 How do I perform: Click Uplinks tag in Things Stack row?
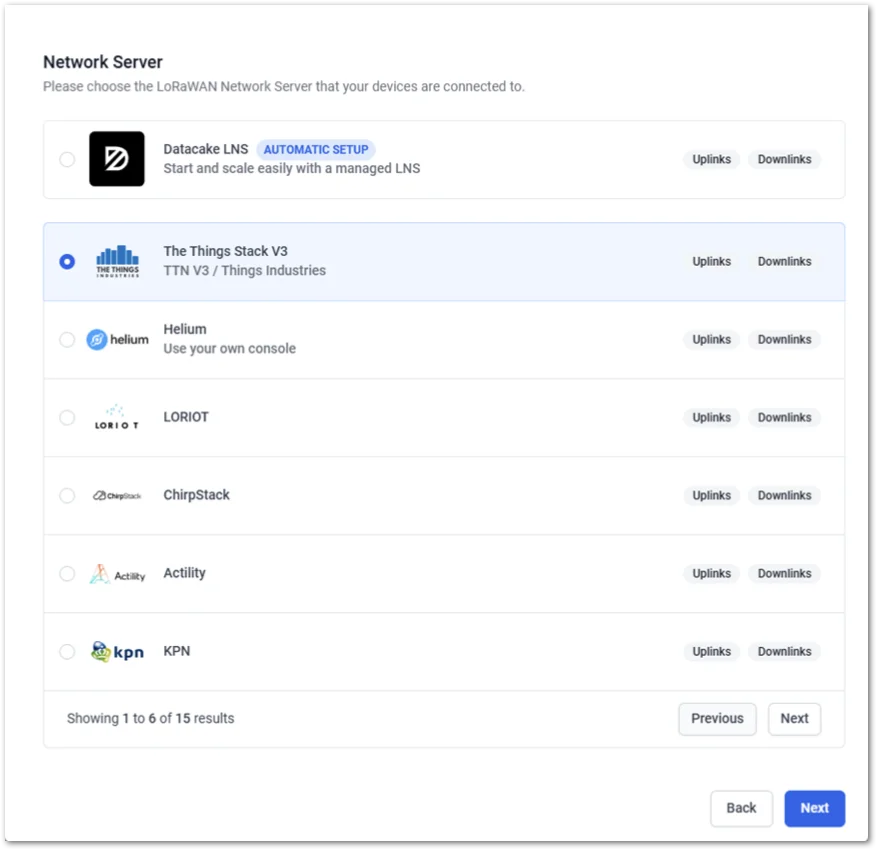click(x=711, y=261)
